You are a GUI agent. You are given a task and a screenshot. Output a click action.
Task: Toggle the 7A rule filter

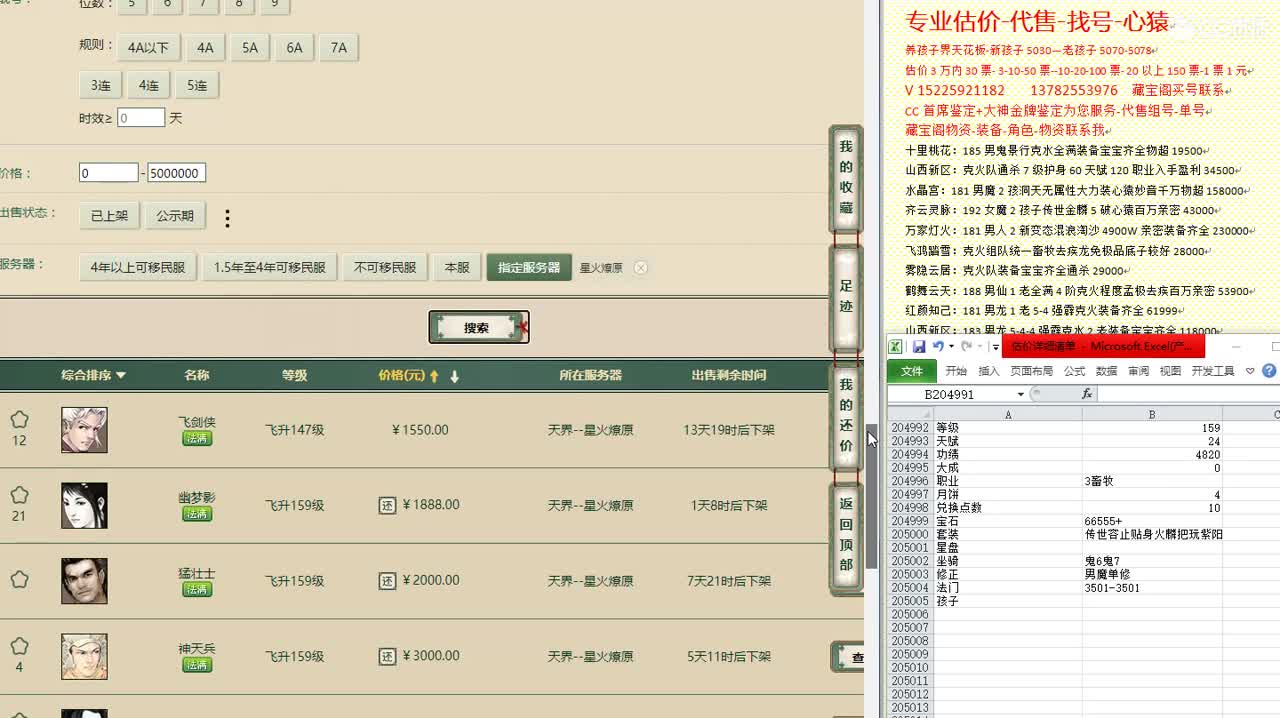click(339, 47)
